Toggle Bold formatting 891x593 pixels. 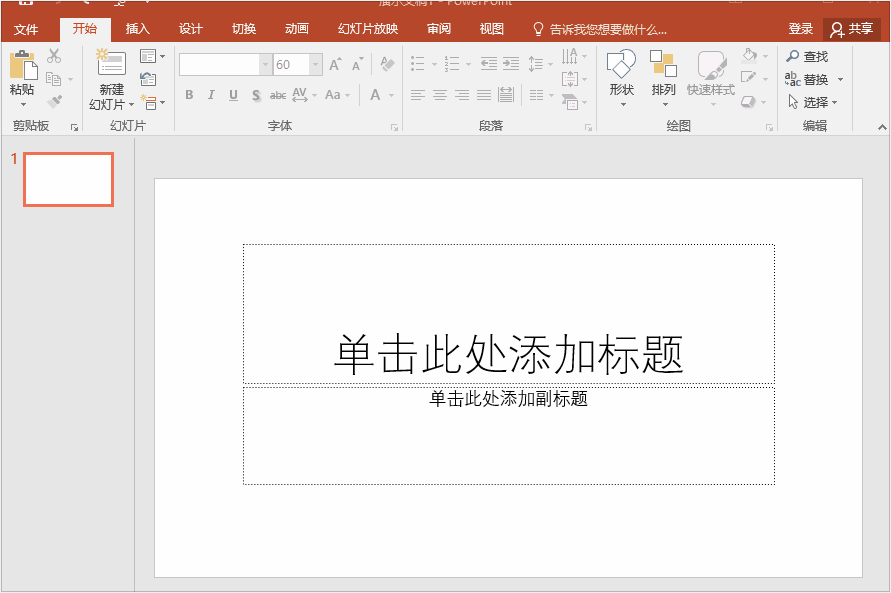click(x=189, y=95)
